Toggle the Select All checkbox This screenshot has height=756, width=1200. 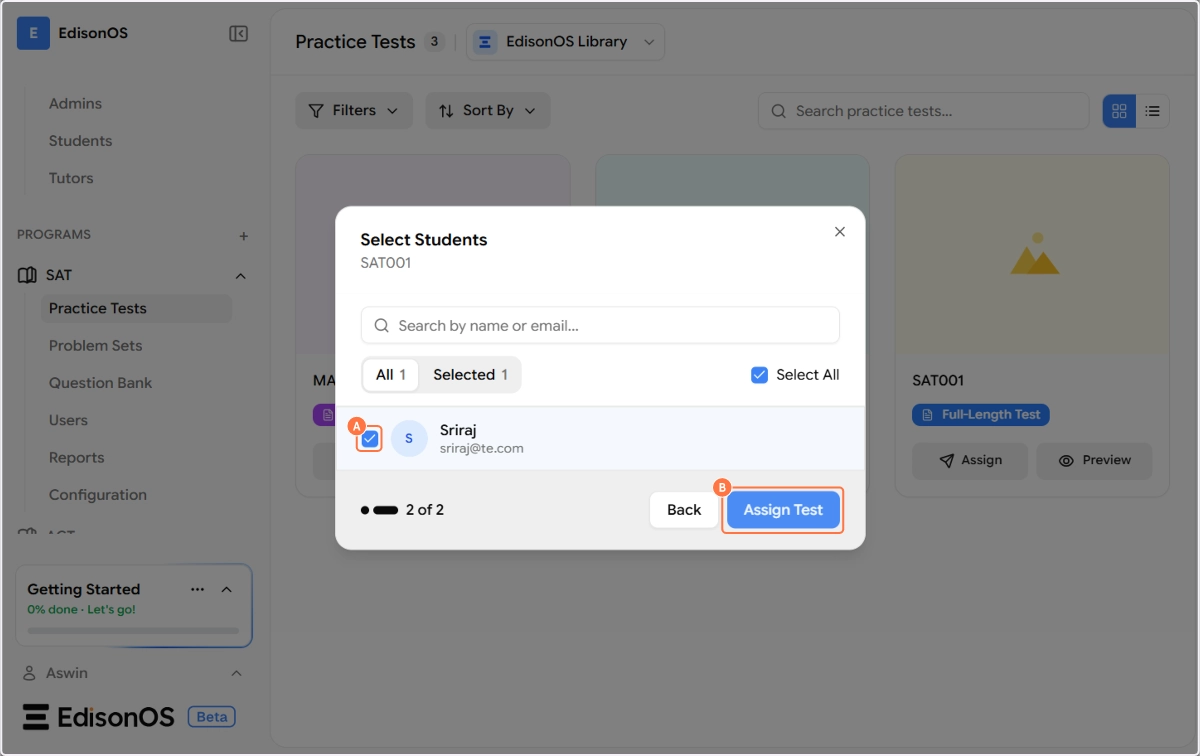coord(759,375)
